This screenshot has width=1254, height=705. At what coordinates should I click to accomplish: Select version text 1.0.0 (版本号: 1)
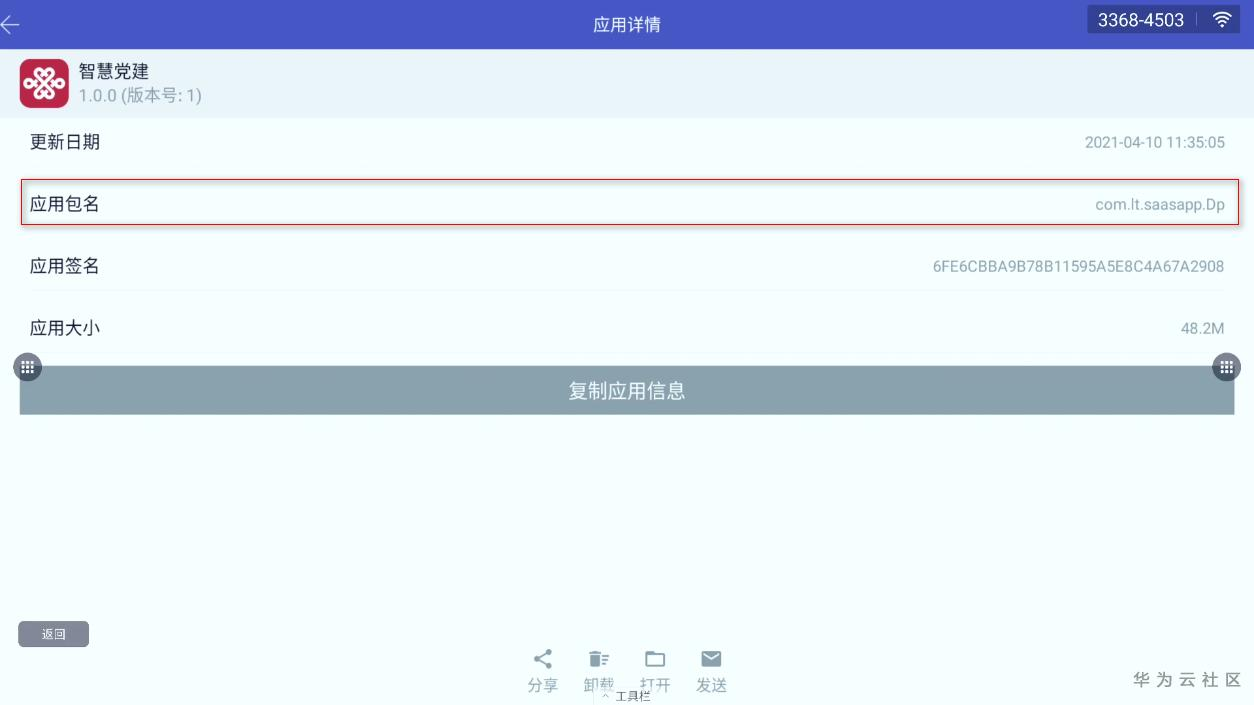140,96
